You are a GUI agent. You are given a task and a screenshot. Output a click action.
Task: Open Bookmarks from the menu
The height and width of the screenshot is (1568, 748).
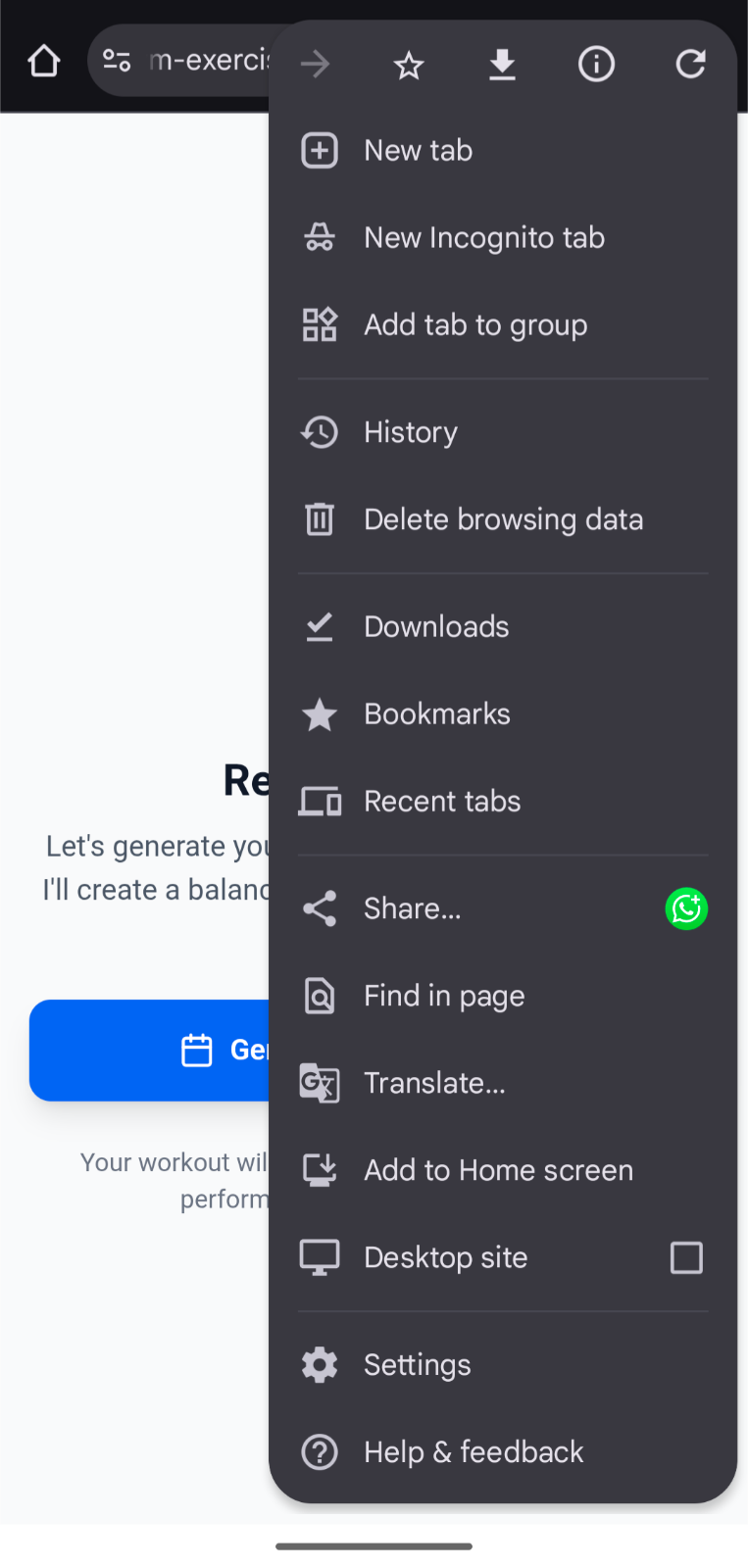(437, 713)
